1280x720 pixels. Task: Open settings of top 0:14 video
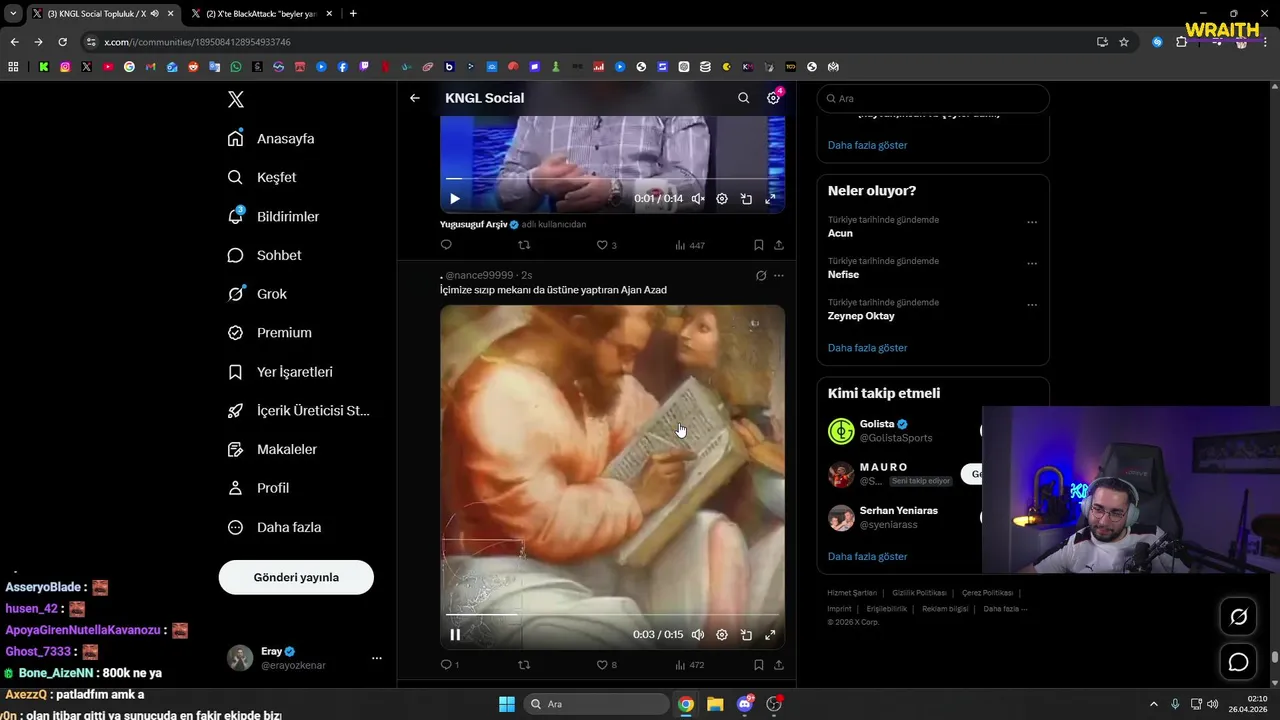722,199
